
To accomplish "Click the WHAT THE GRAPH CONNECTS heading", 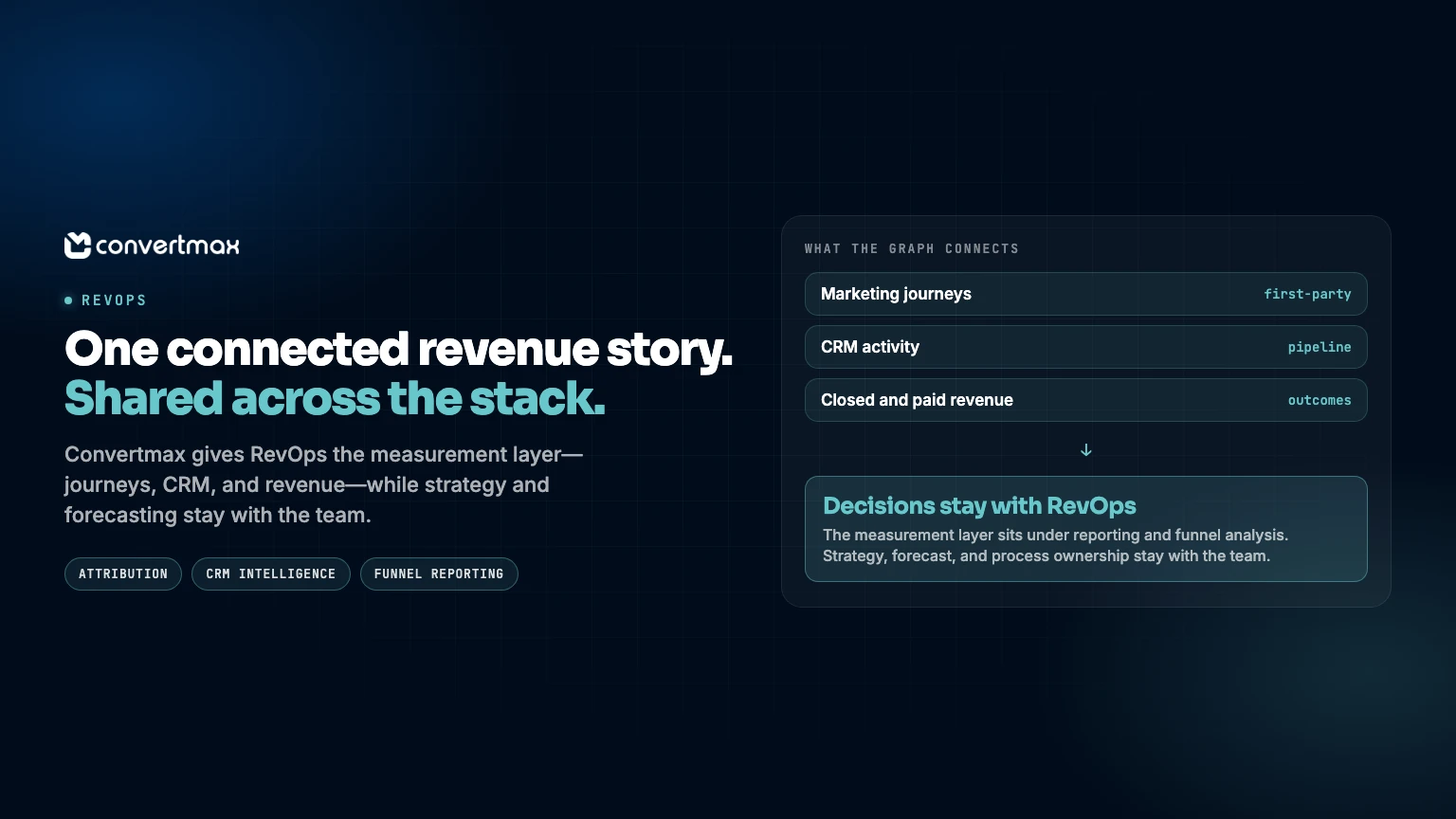I will click(912, 248).
